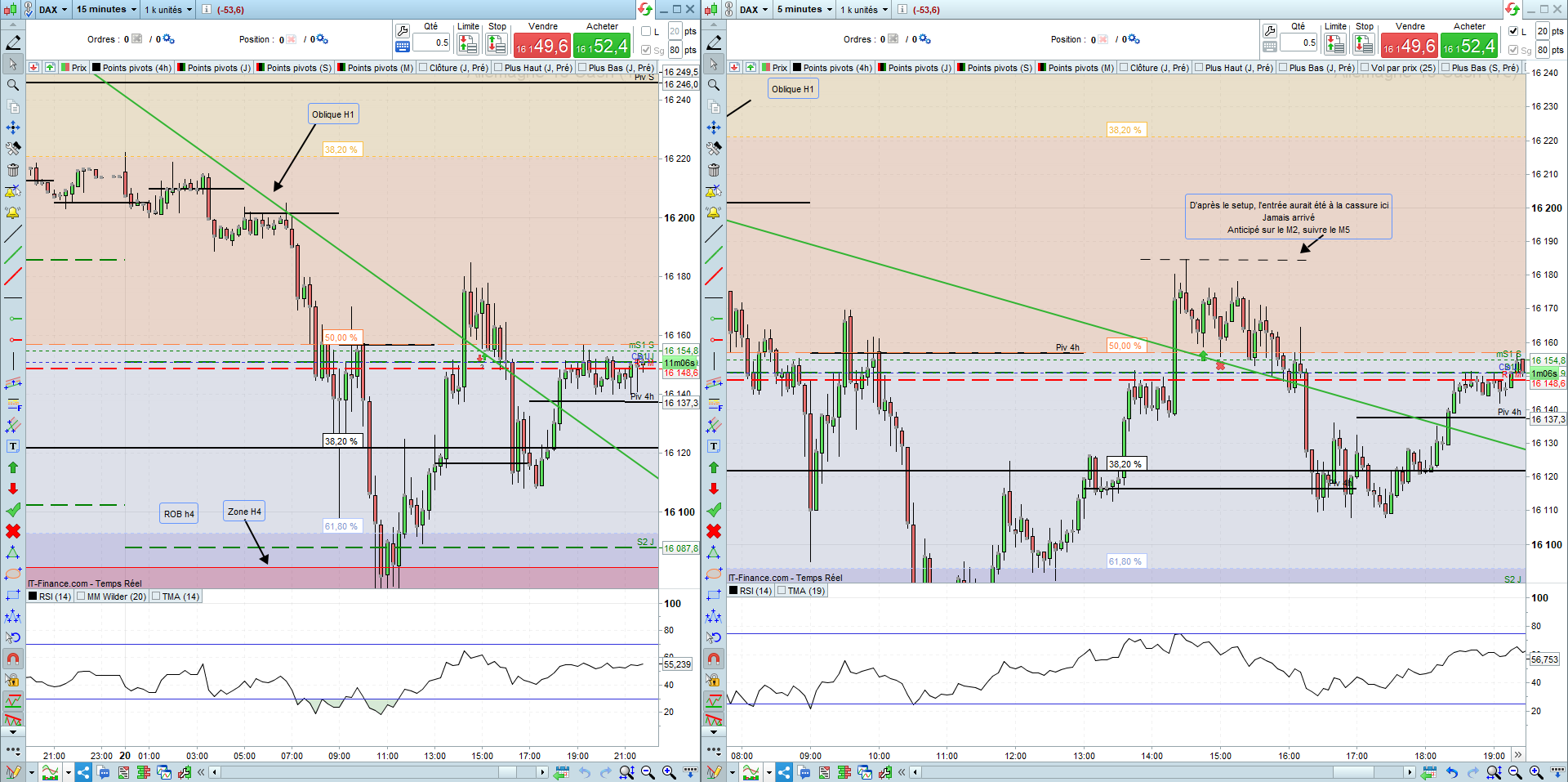Toggle the magnet snap tool in 15-minute chart
This screenshot has height=782, width=1568.
13,659
